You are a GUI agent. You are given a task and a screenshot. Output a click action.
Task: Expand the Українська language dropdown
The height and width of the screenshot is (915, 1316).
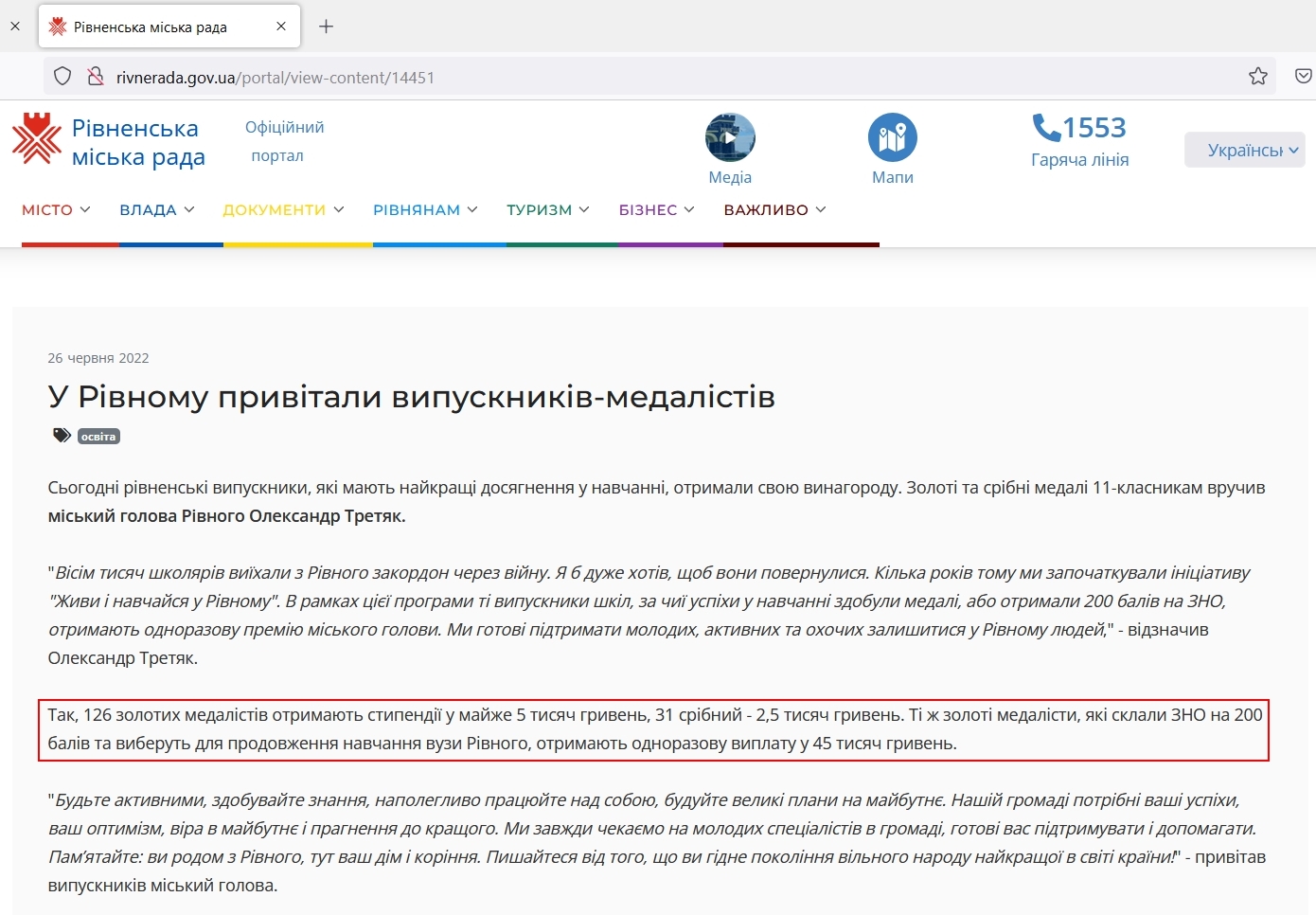coord(1244,150)
